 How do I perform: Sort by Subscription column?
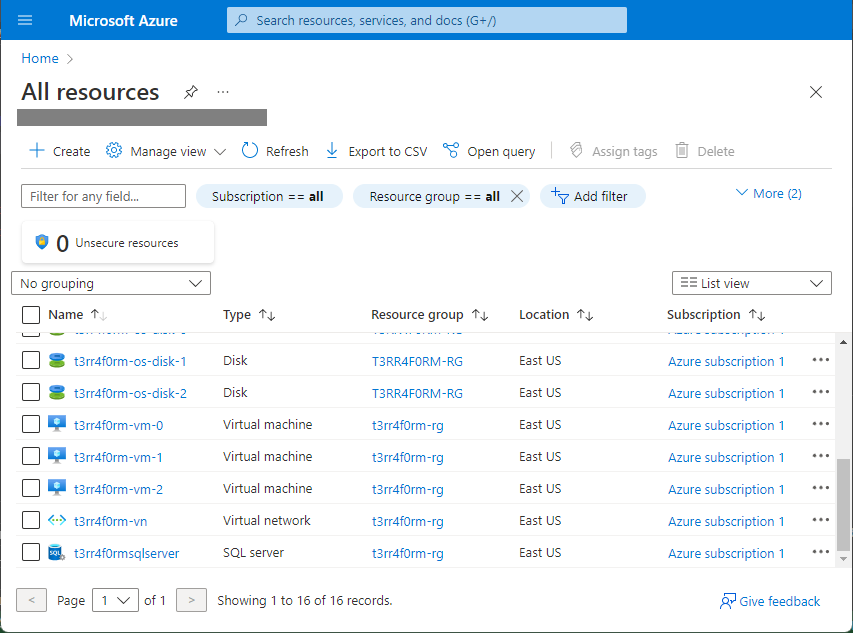[716, 315]
